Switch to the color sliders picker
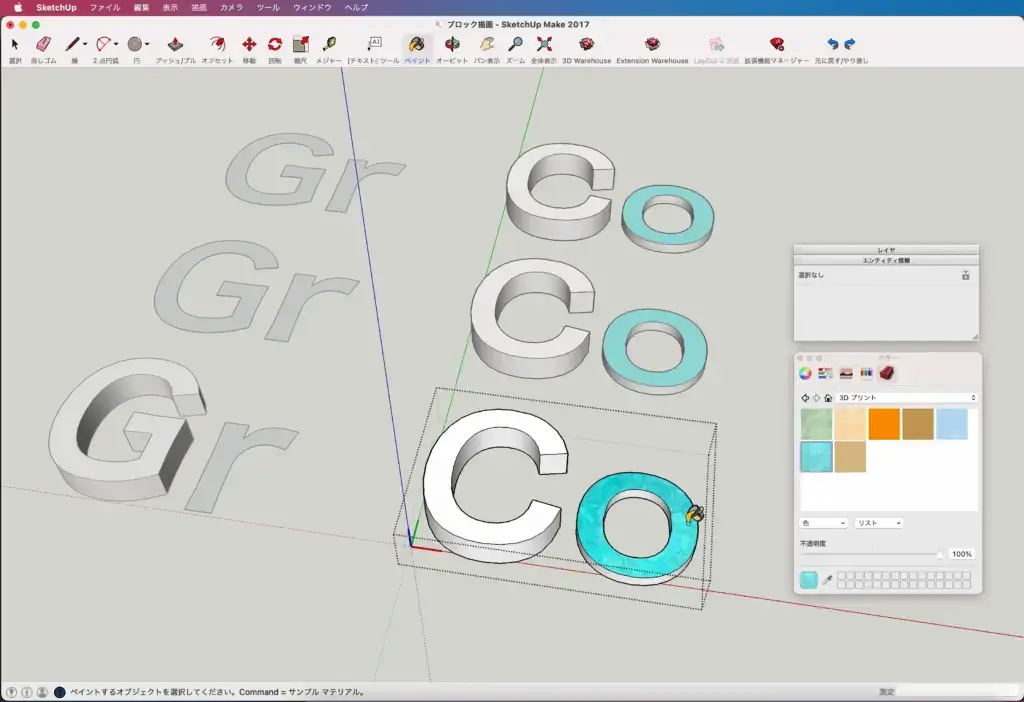This screenshot has height=702, width=1024. (x=825, y=373)
